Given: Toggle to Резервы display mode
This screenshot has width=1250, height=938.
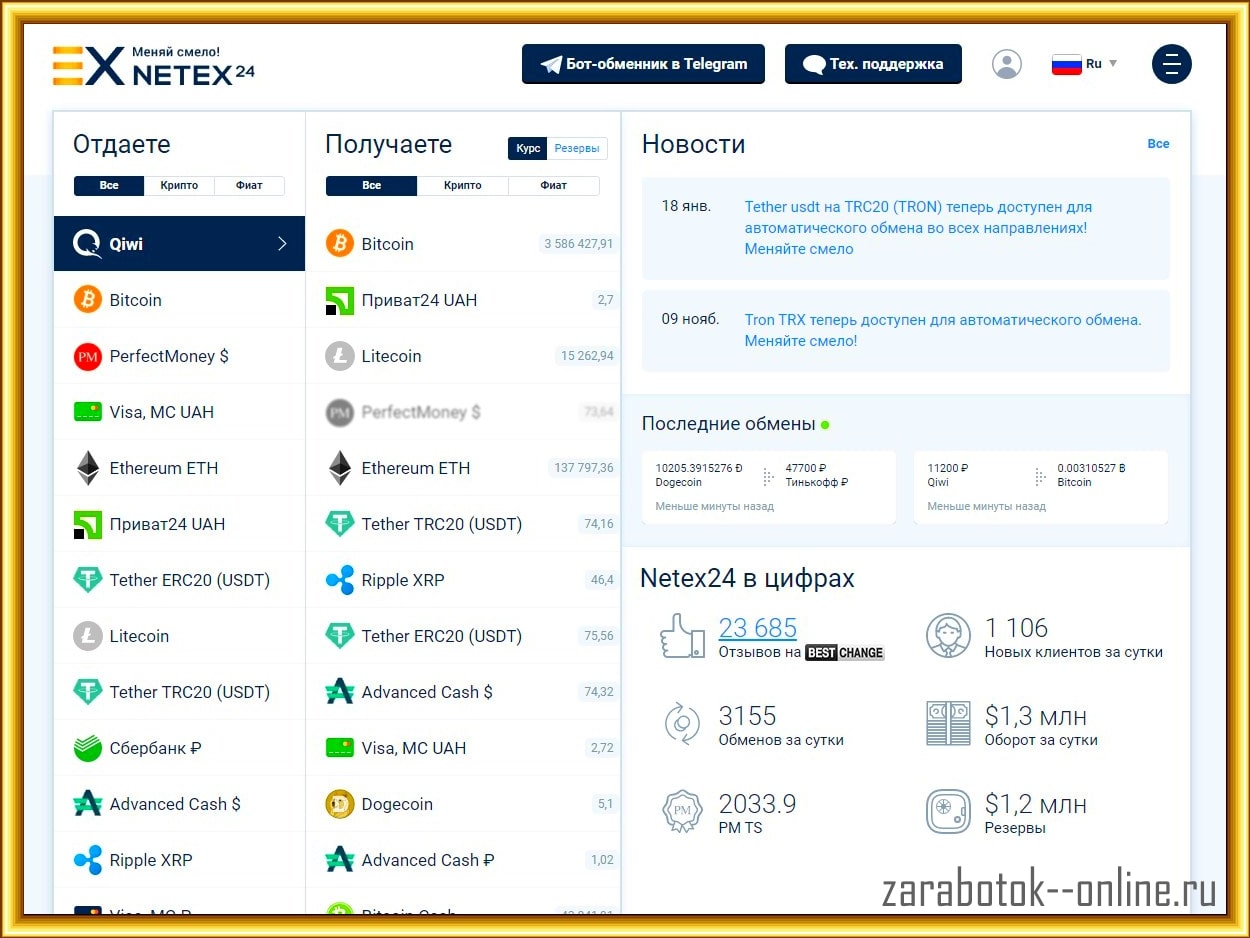Looking at the screenshot, I should tap(577, 149).
